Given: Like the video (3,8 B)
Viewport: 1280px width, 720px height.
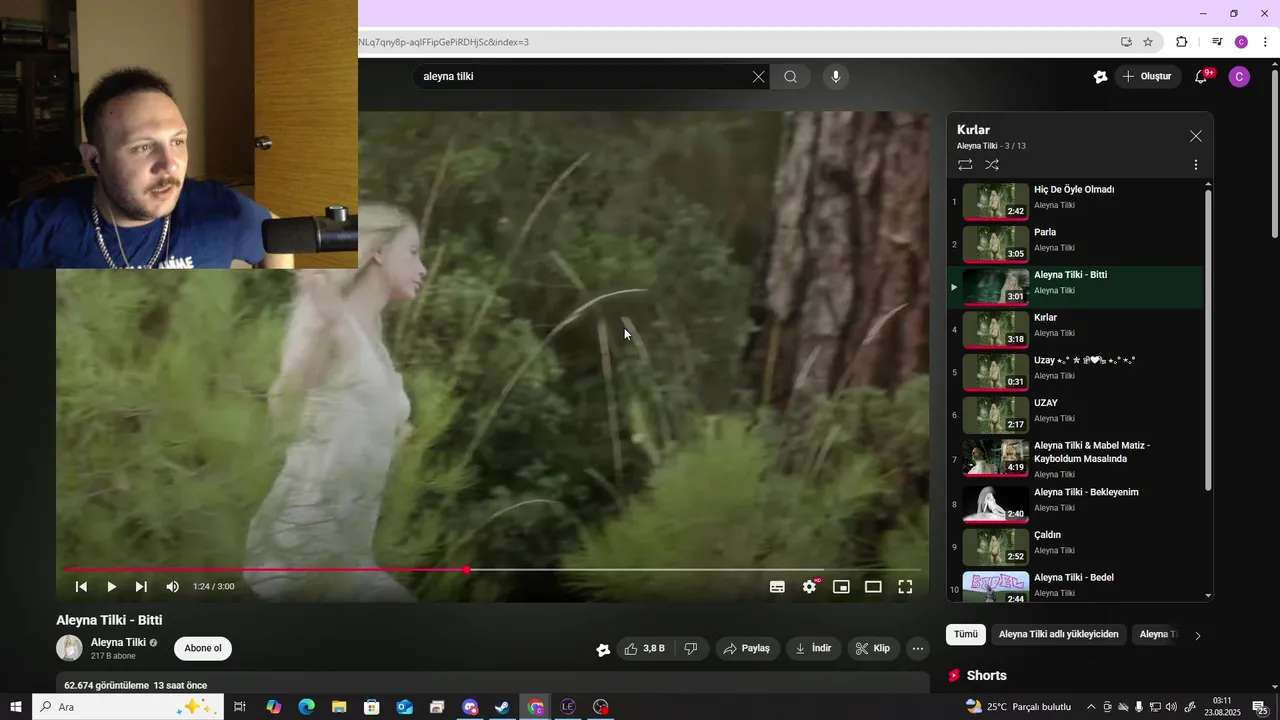Looking at the screenshot, I should (x=645, y=649).
